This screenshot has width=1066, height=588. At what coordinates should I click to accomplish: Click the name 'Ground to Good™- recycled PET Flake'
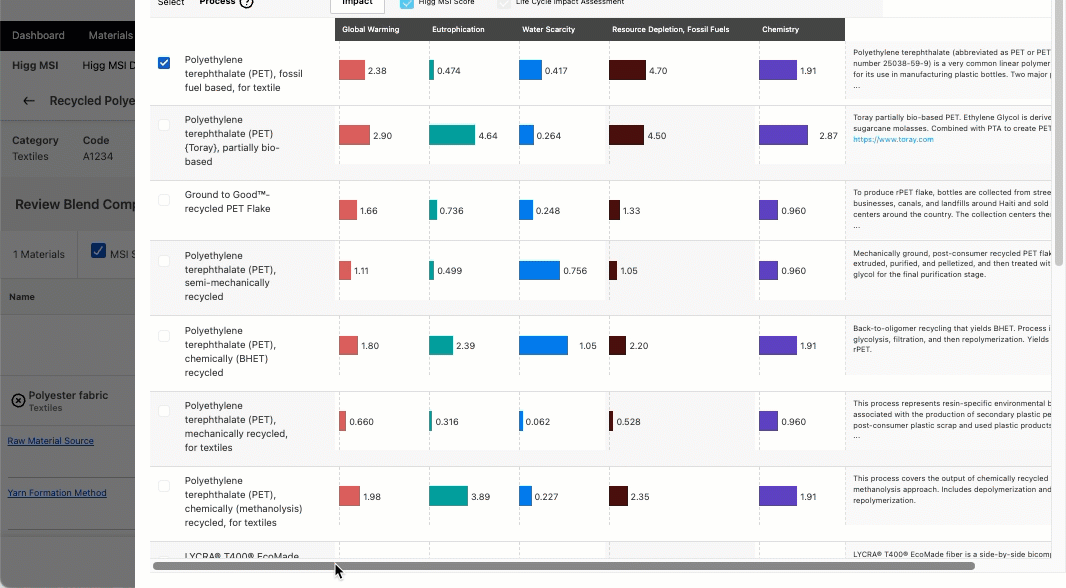[228, 201]
